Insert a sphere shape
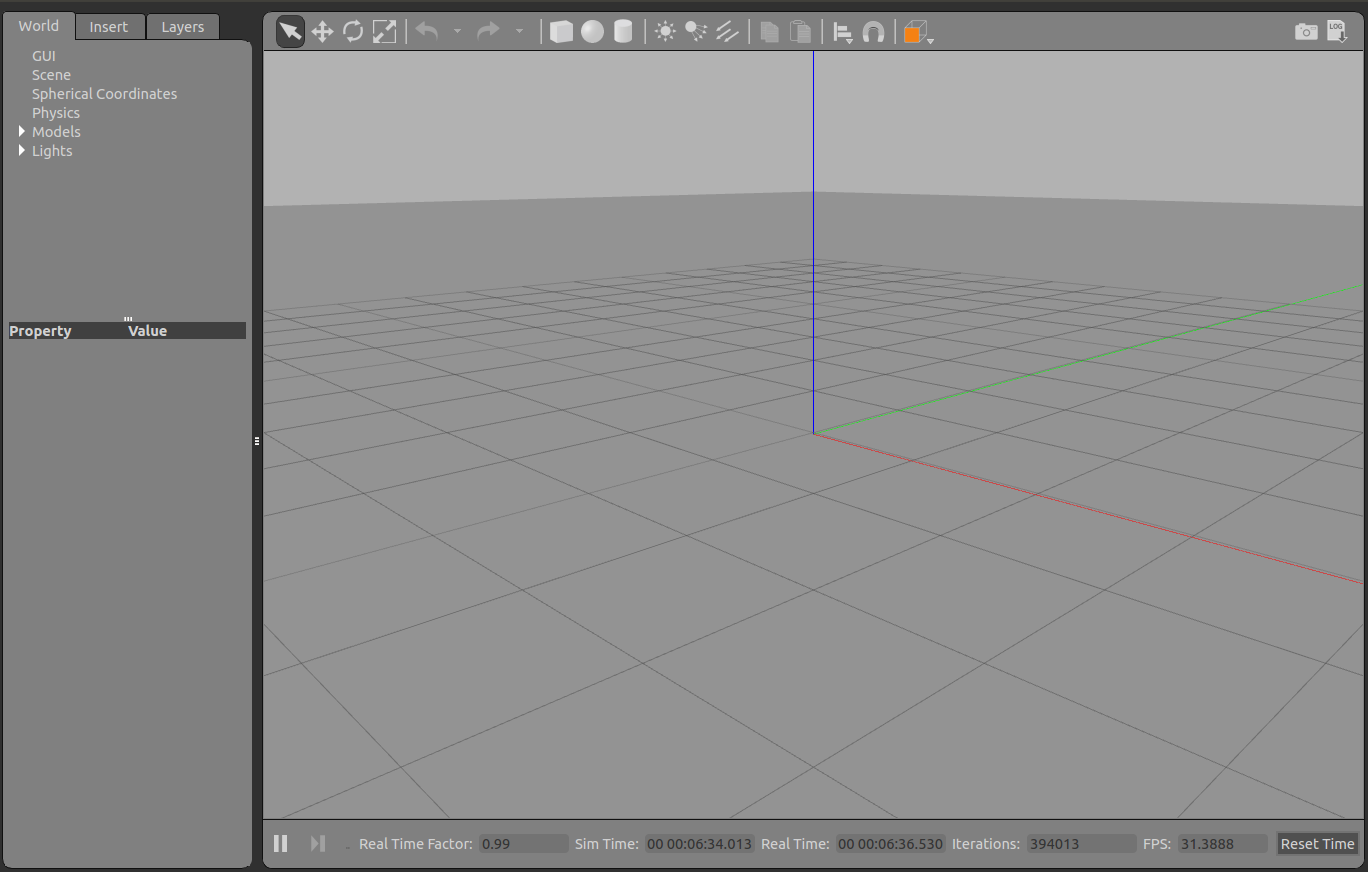1368x872 pixels. (593, 32)
